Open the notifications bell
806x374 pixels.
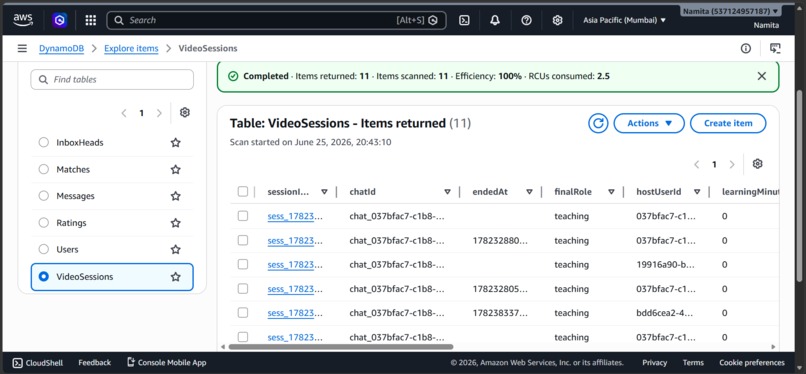[x=495, y=20]
